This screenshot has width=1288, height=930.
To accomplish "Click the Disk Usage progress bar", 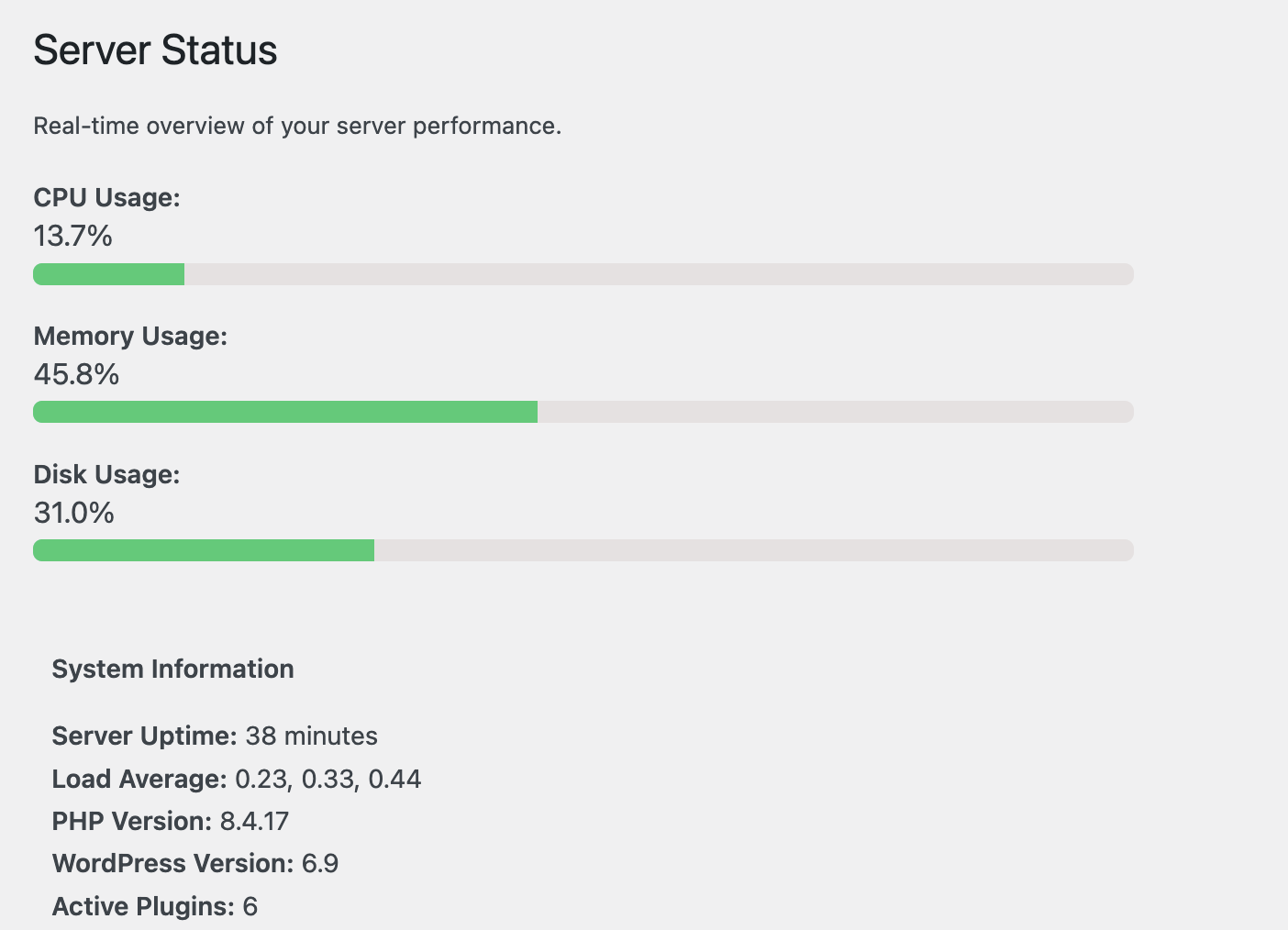I will 583,550.
